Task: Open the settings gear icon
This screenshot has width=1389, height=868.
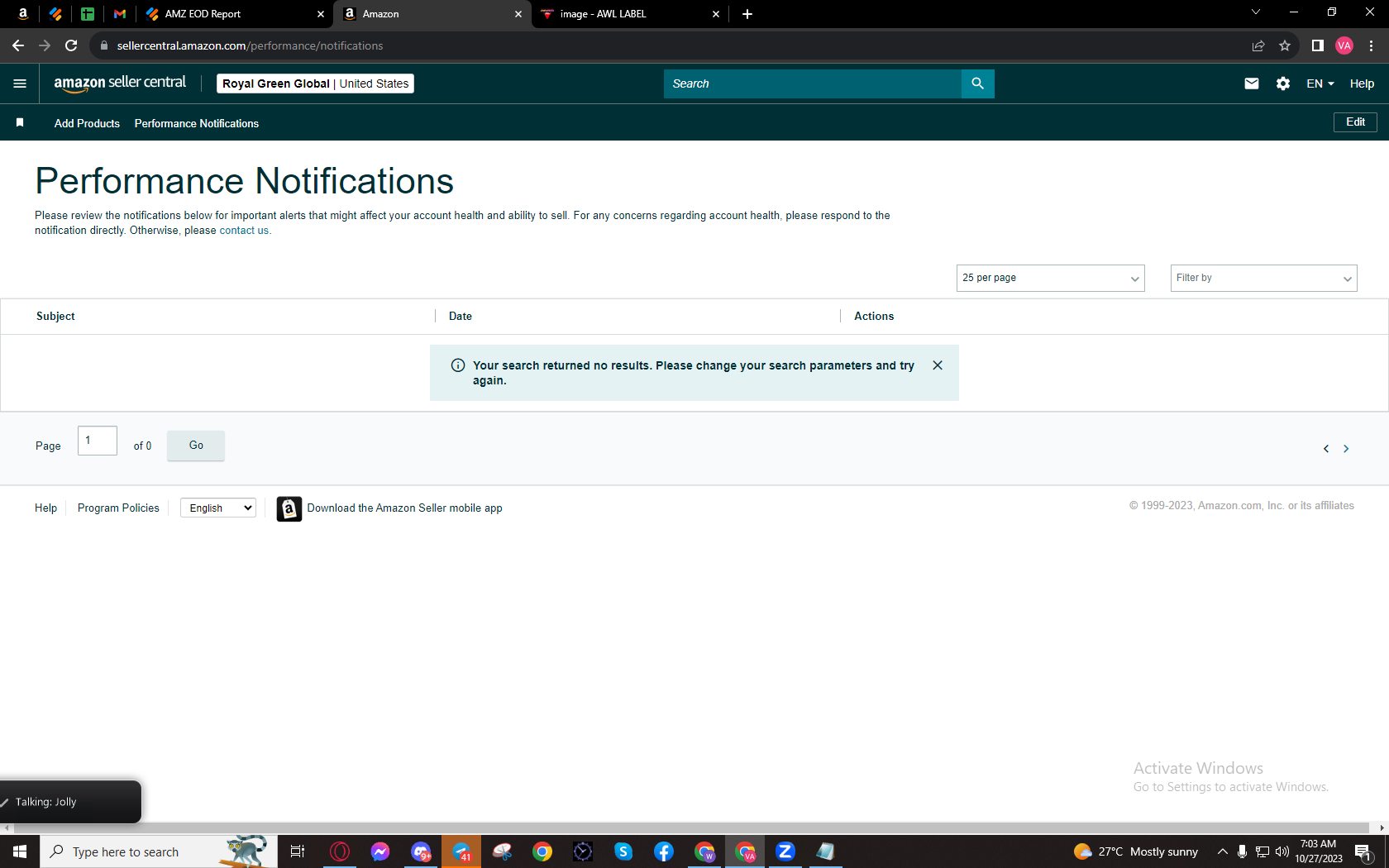Action: click(x=1283, y=83)
